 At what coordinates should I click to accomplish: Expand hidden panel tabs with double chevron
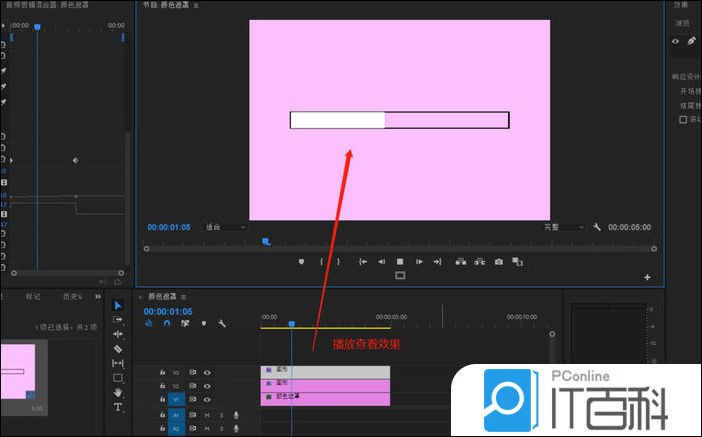[98, 296]
